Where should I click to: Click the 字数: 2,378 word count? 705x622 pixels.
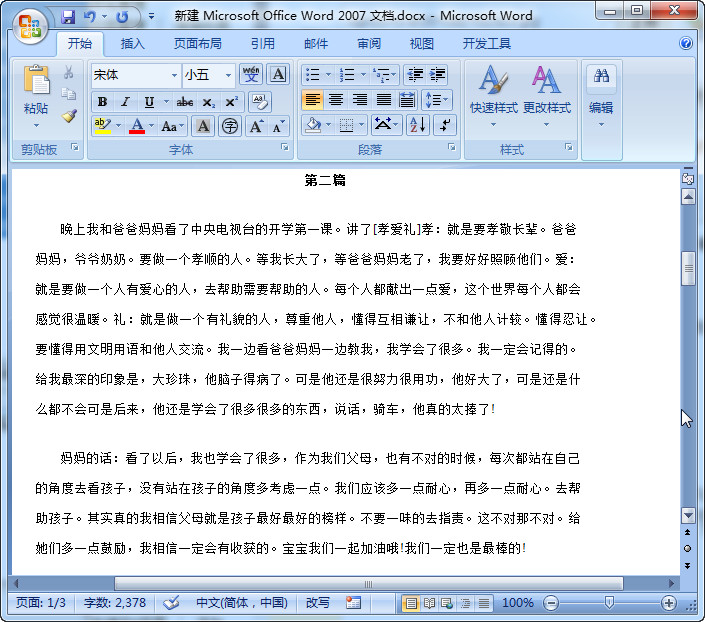(x=115, y=602)
